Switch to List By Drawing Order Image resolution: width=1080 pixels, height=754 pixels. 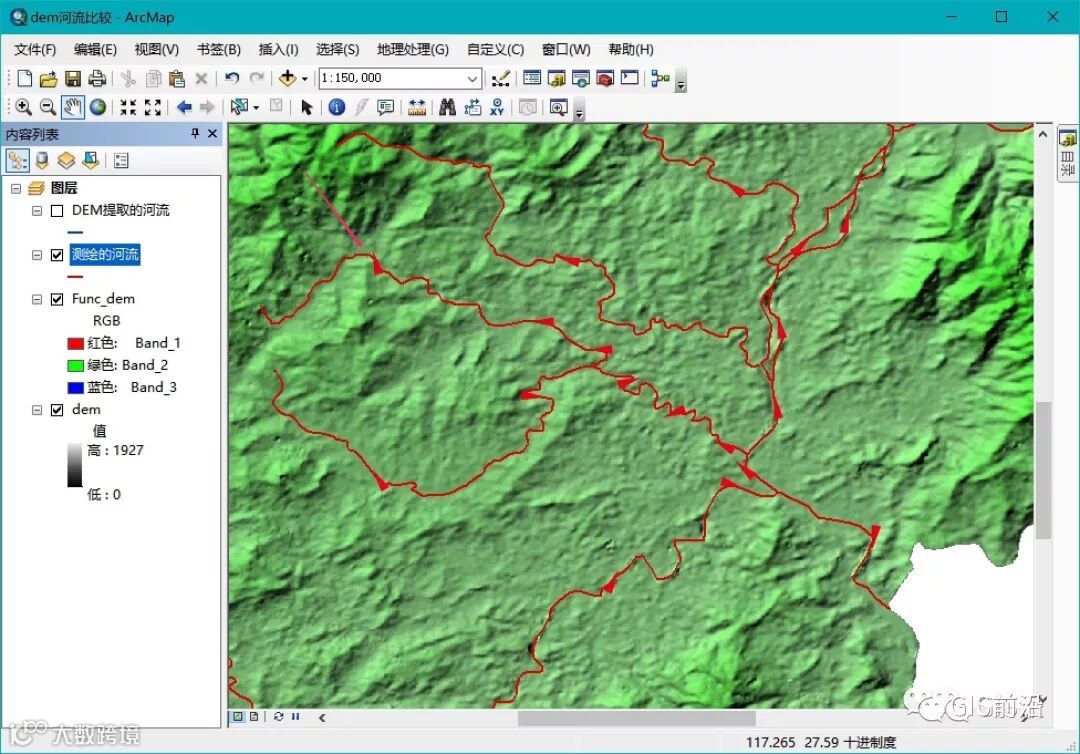17,160
